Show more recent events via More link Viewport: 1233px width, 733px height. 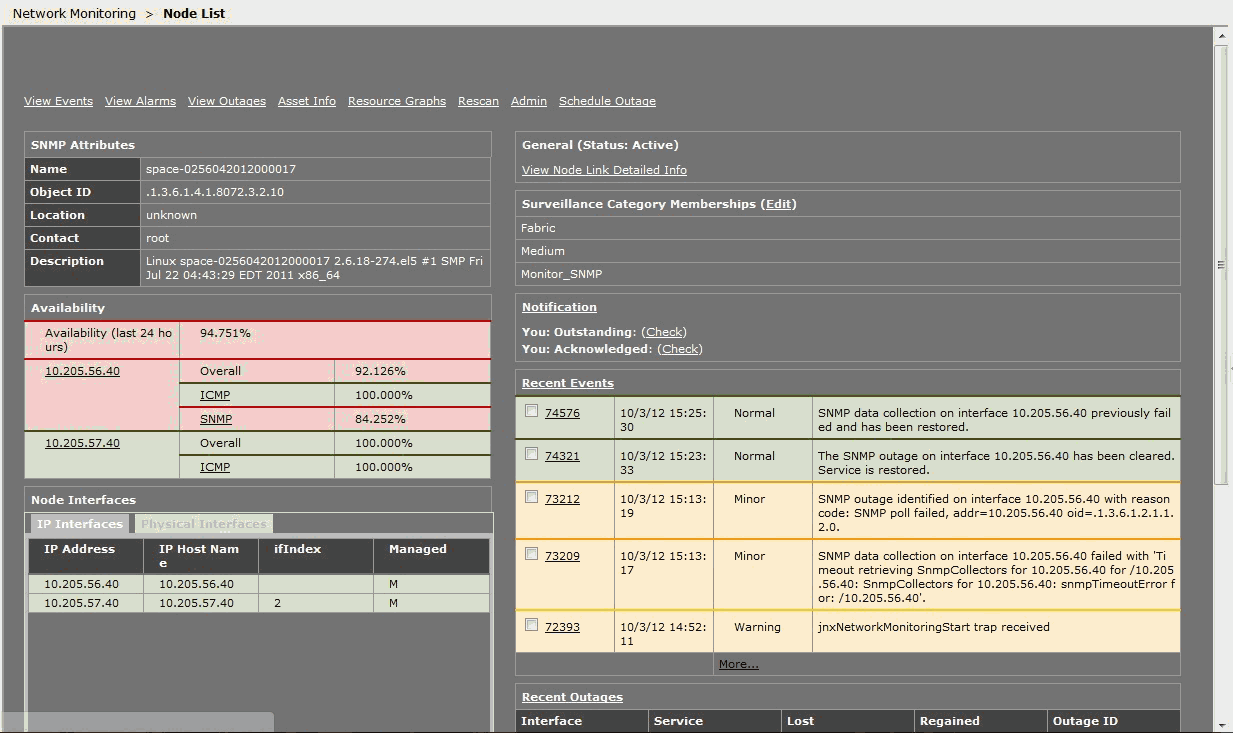(x=738, y=663)
